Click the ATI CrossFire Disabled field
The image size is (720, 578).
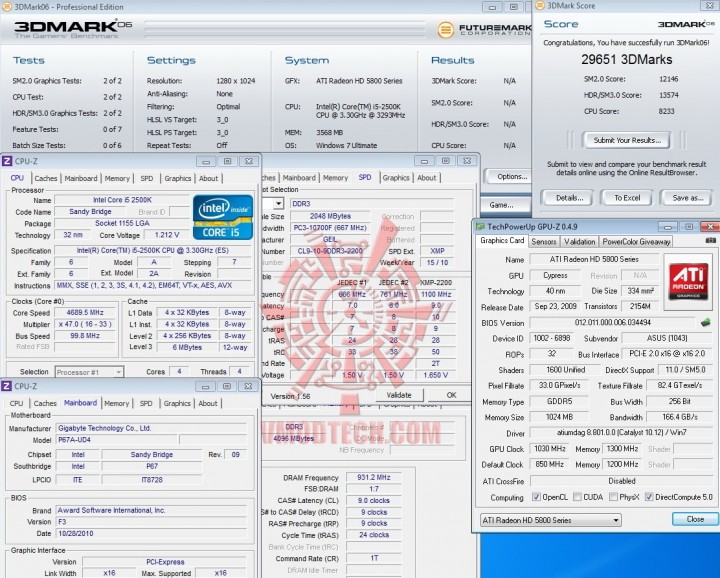pyautogui.click(x=621, y=481)
